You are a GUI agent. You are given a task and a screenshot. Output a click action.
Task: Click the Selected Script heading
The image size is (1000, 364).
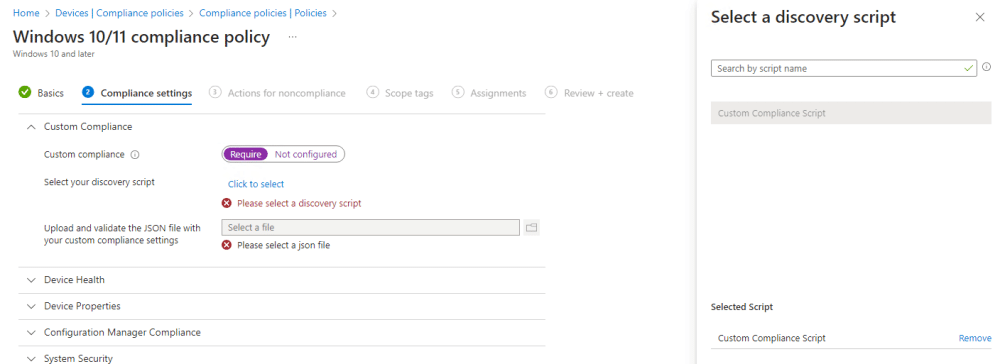(742, 307)
